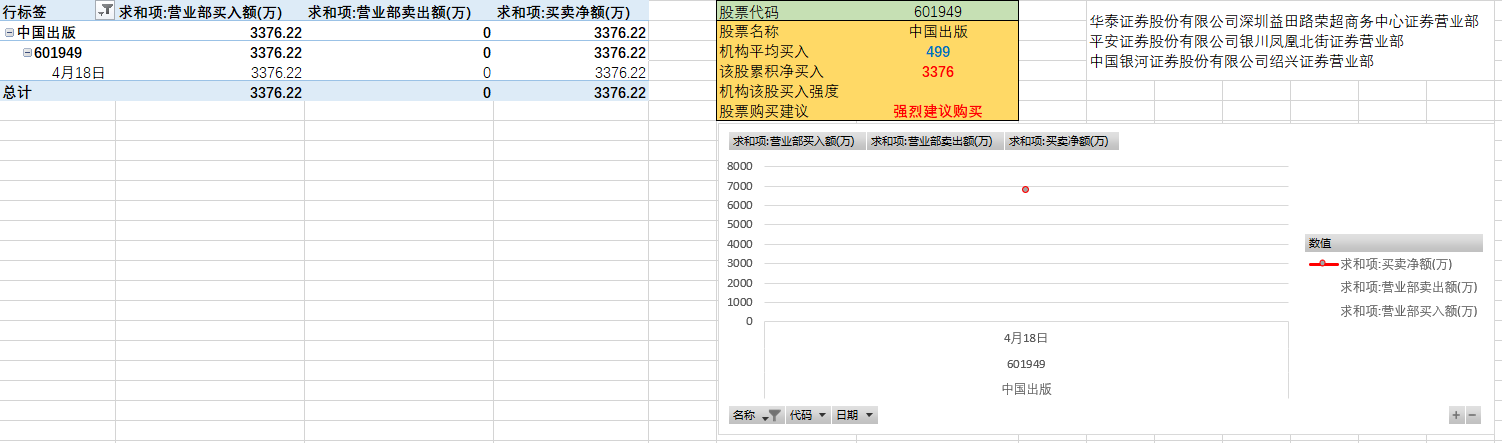Click the 1000 axis label in chart
This screenshot has height=443, width=1502.
pyautogui.click(x=739, y=302)
